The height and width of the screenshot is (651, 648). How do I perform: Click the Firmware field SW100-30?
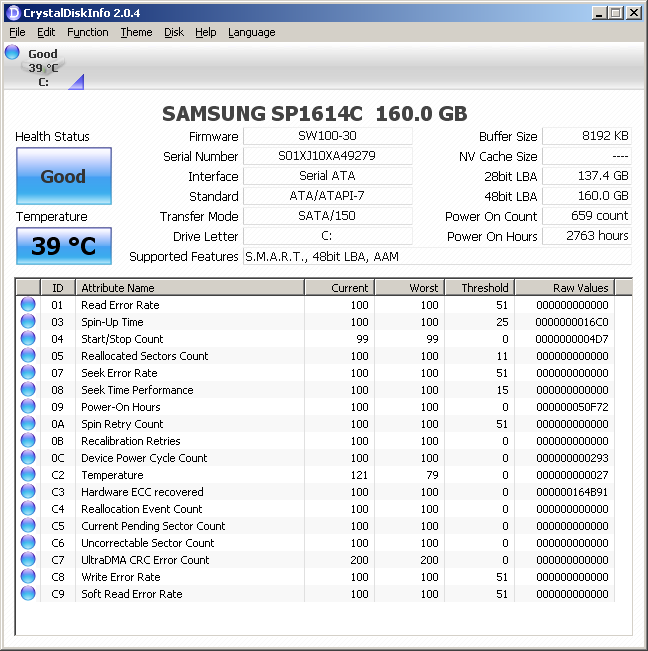(x=328, y=136)
